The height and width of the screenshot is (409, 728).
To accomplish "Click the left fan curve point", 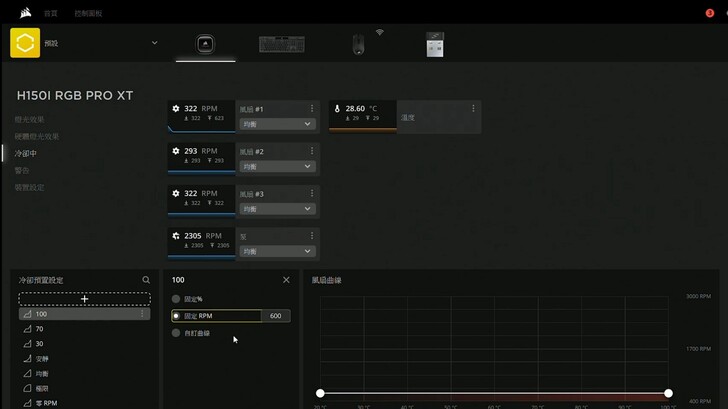I will coord(320,393).
